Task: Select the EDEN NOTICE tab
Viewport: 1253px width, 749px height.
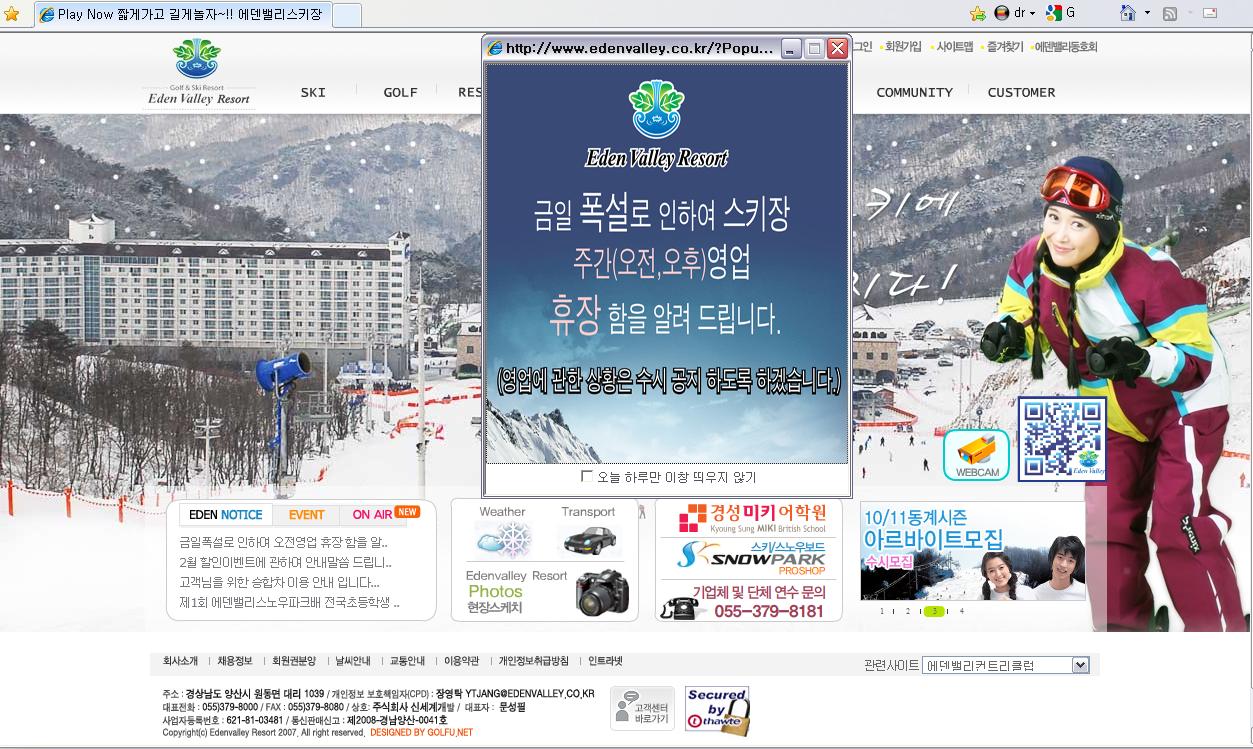Action: (x=225, y=514)
